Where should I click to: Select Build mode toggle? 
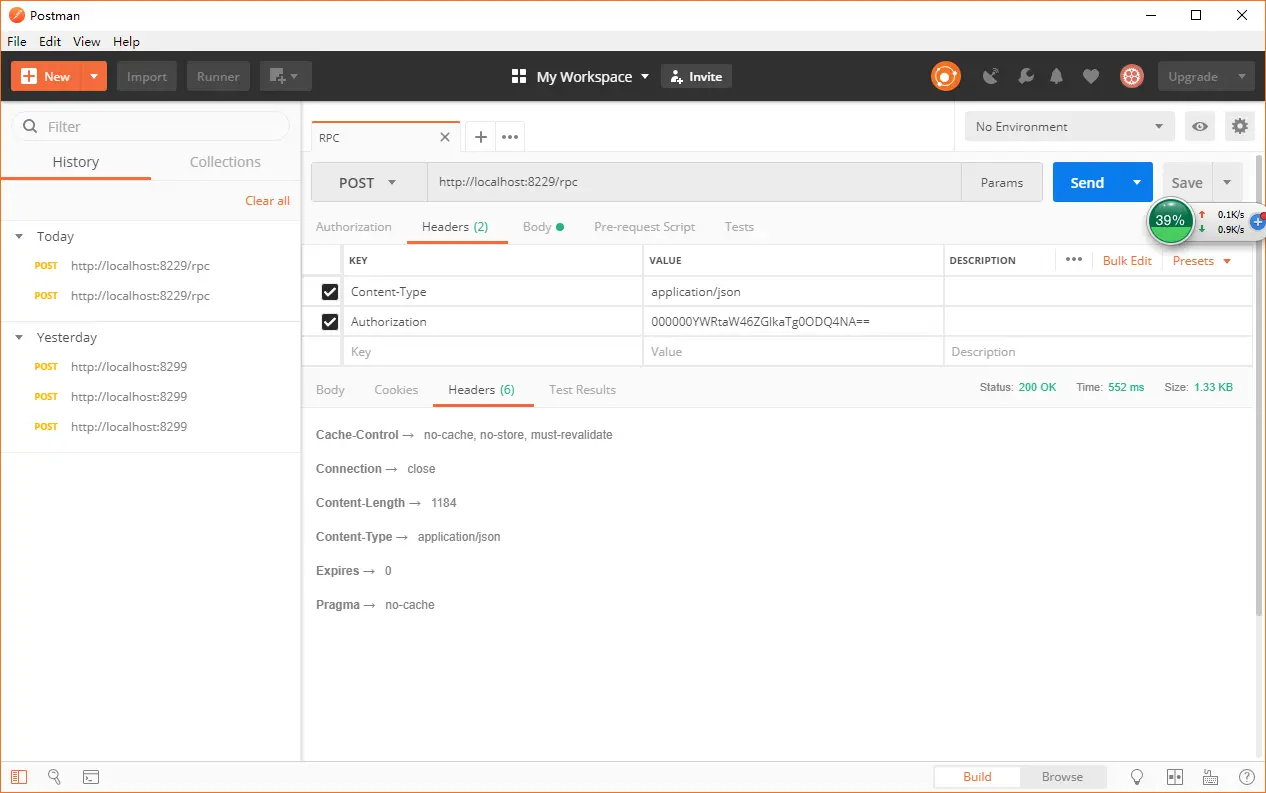pos(977,776)
